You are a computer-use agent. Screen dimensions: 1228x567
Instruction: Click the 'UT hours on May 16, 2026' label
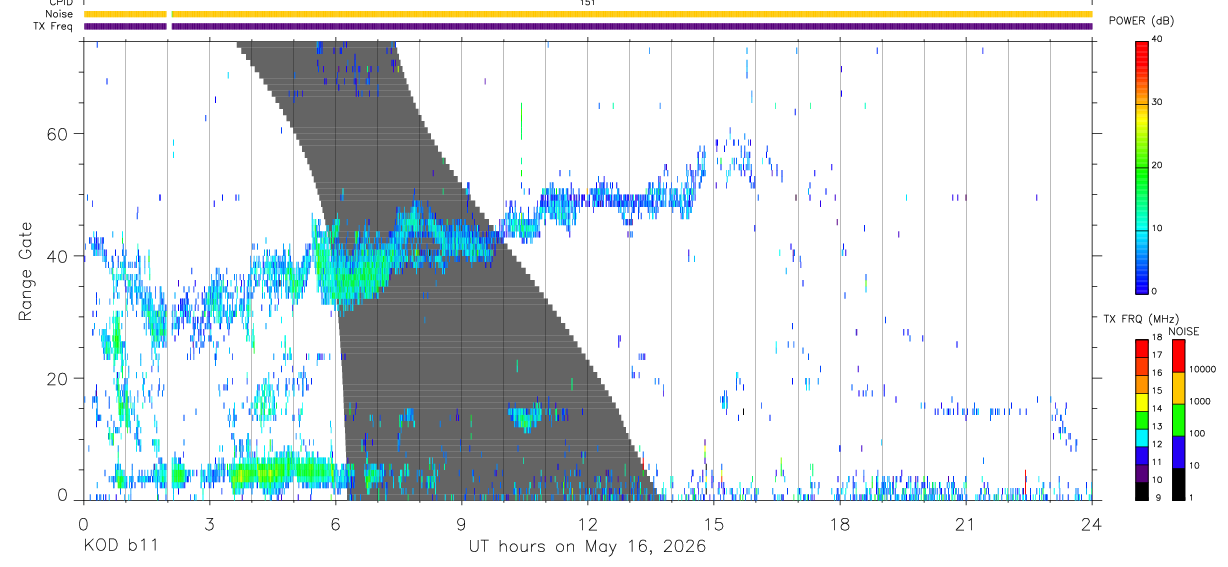coord(588,547)
